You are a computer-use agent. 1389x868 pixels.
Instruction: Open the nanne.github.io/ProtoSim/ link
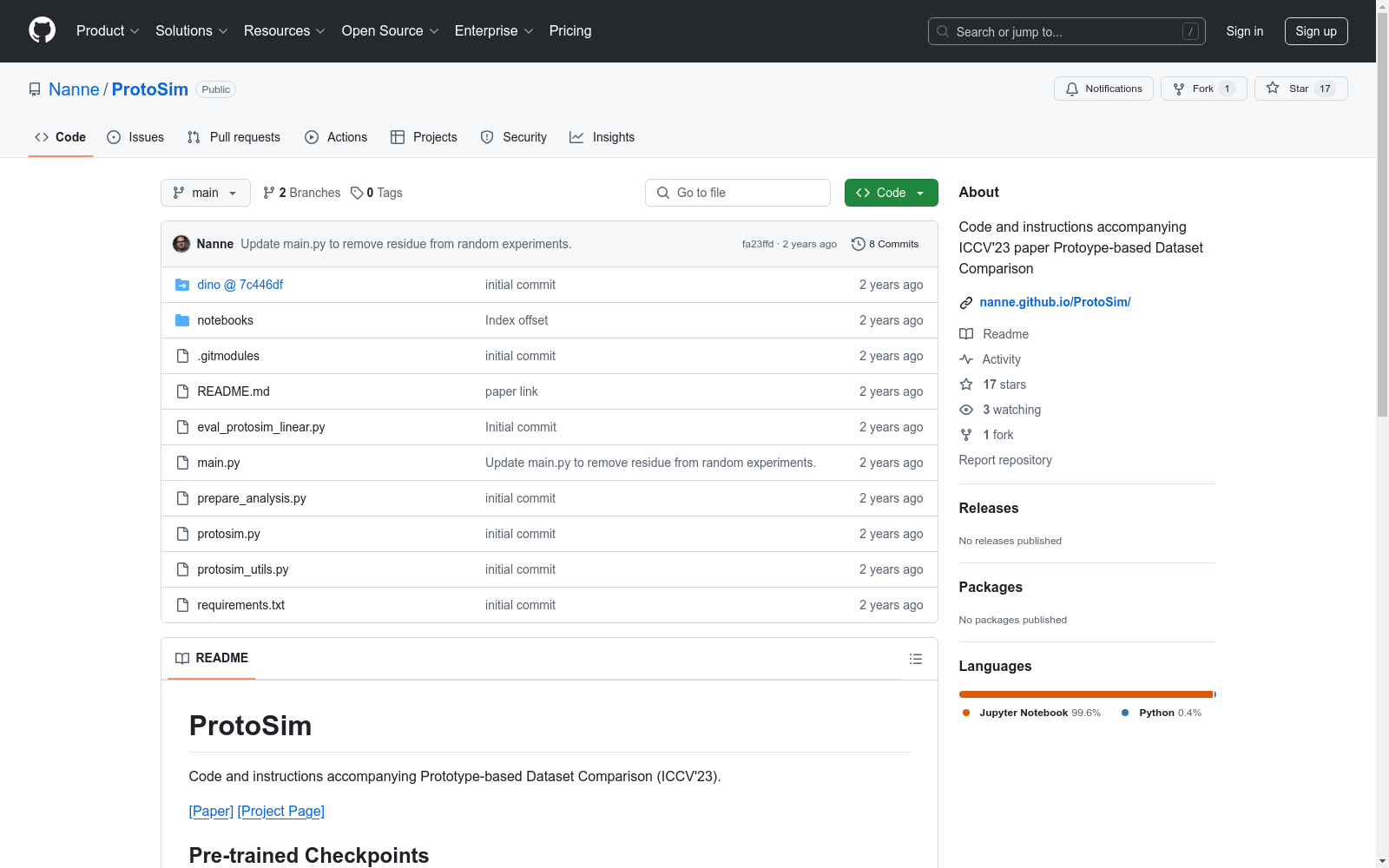click(1055, 302)
